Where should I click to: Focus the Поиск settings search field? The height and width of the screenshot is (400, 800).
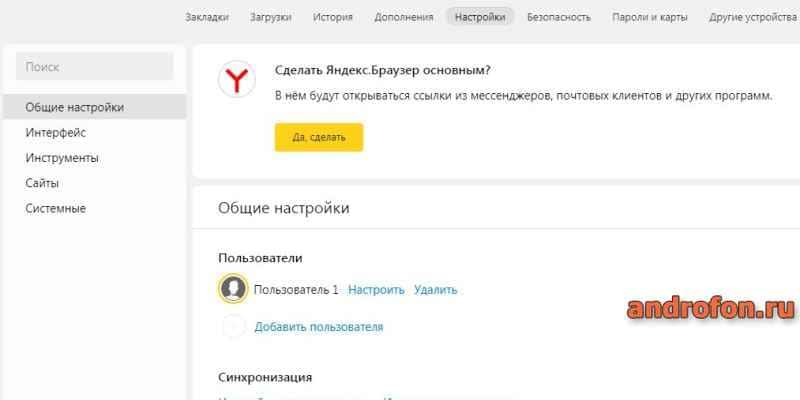coord(95,66)
